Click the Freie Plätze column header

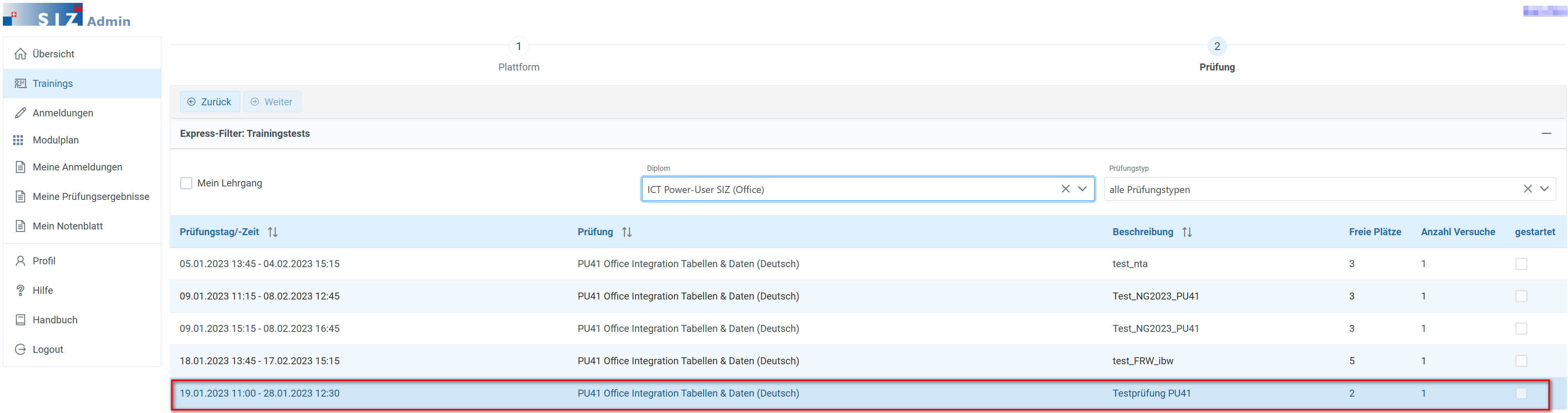(x=1375, y=232)
